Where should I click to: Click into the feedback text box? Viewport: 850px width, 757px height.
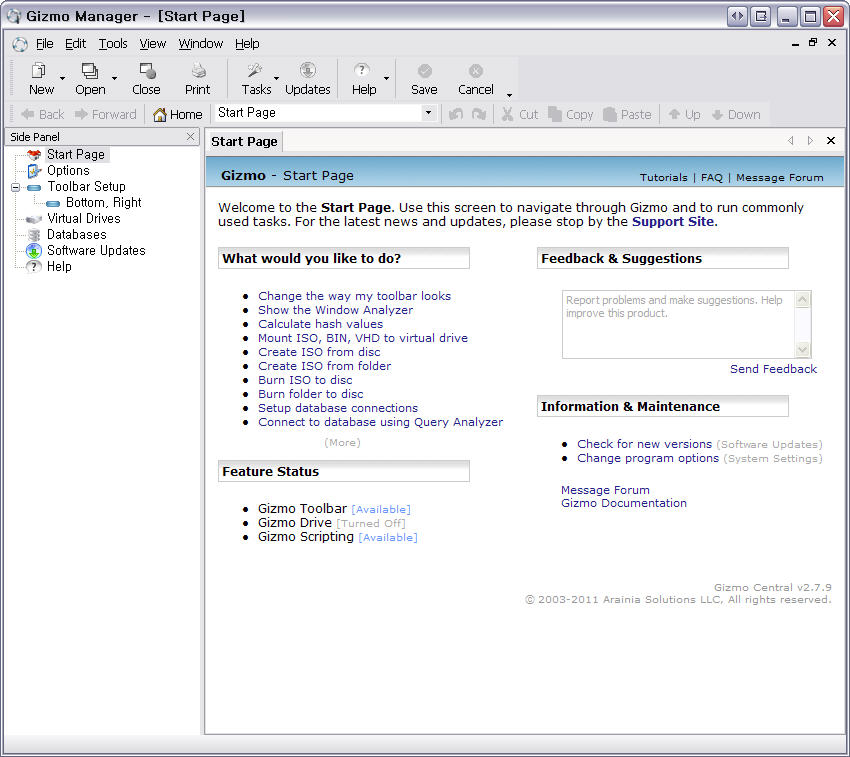[678, 323]
